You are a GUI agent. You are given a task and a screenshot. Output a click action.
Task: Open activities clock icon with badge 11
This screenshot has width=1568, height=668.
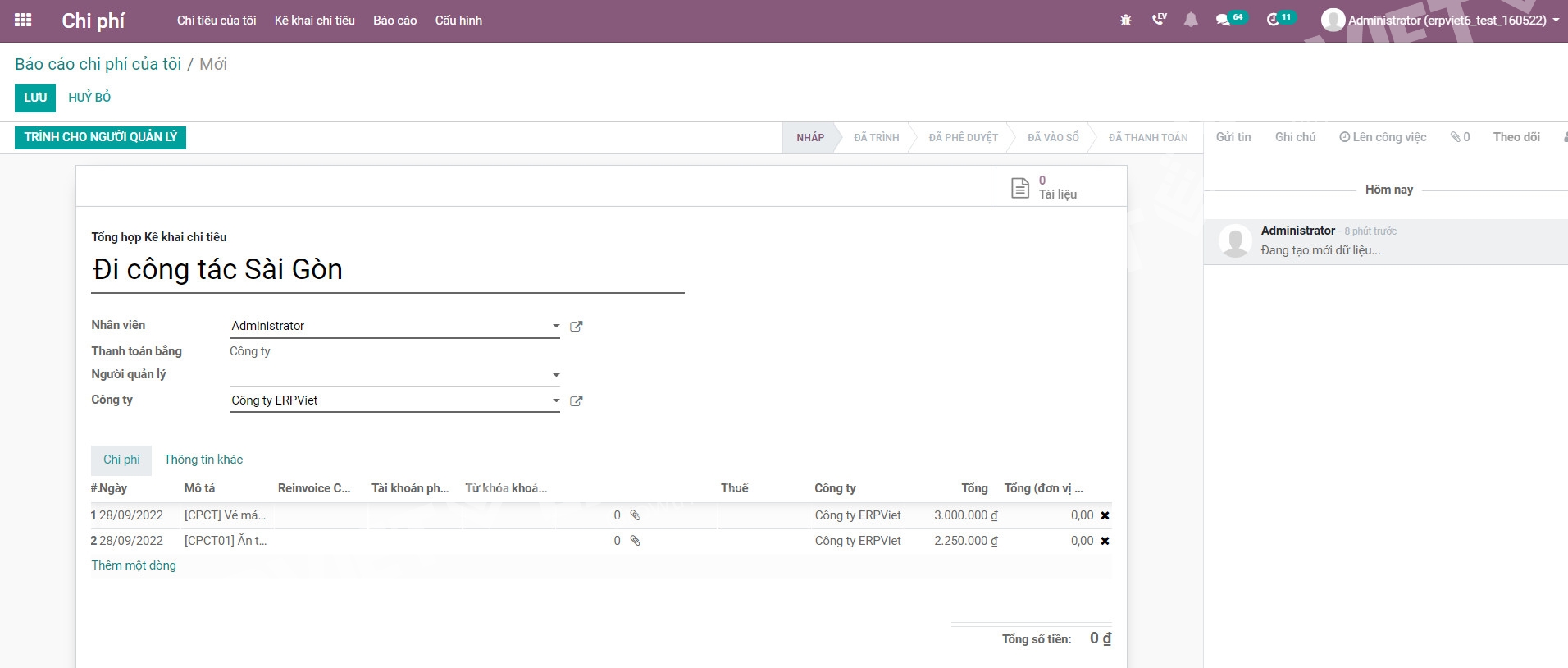point(1280,19)
